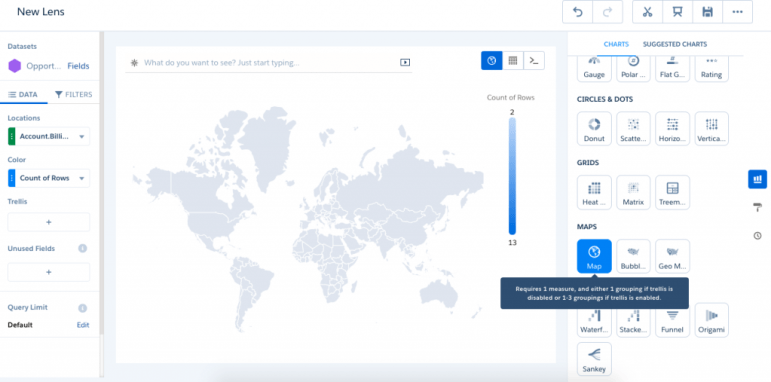The image size is (771, 382).
Task: Redo the last undone change
Action: click(x=607, y=12)
